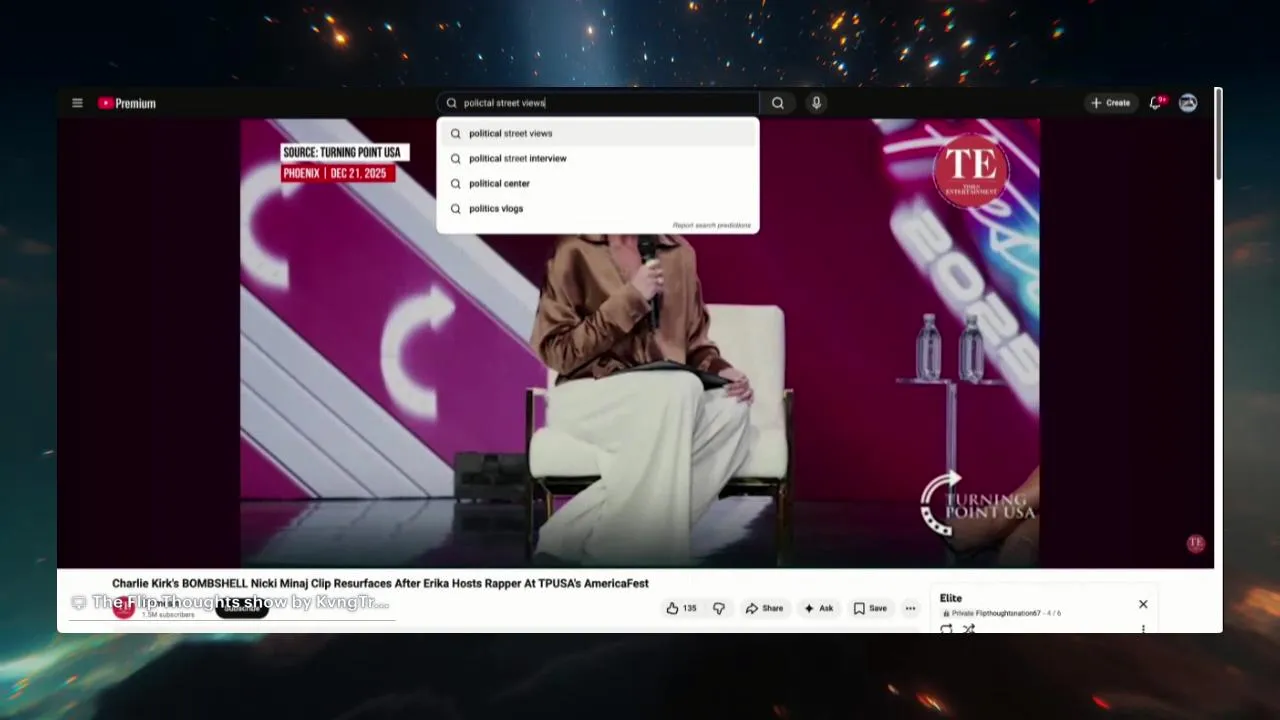The height and width of the screenshot is (720, 1280).
Task: Go to YouTube Premium home logo
Action: [127, 103]
